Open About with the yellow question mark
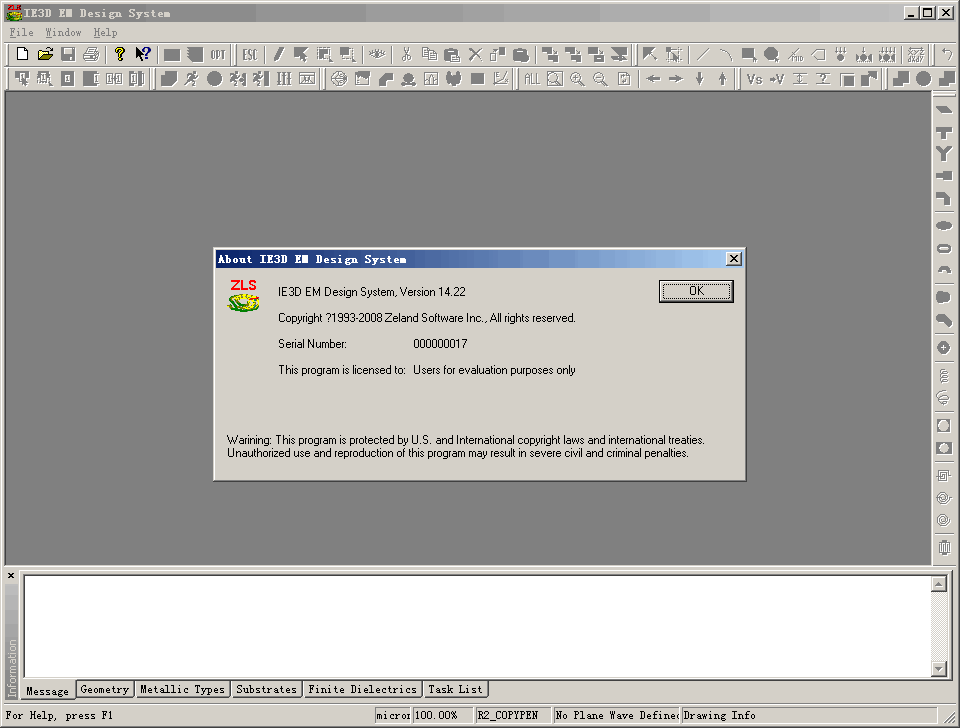 120,54
